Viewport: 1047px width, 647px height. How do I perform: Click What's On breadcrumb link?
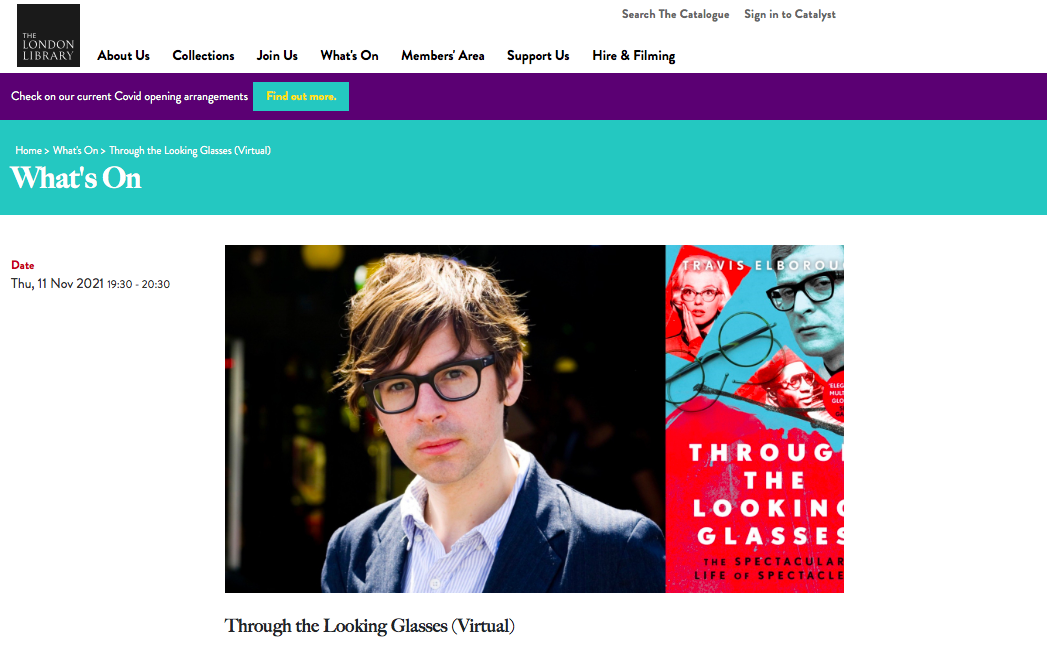pyautogui.click(x=75, y=150)
